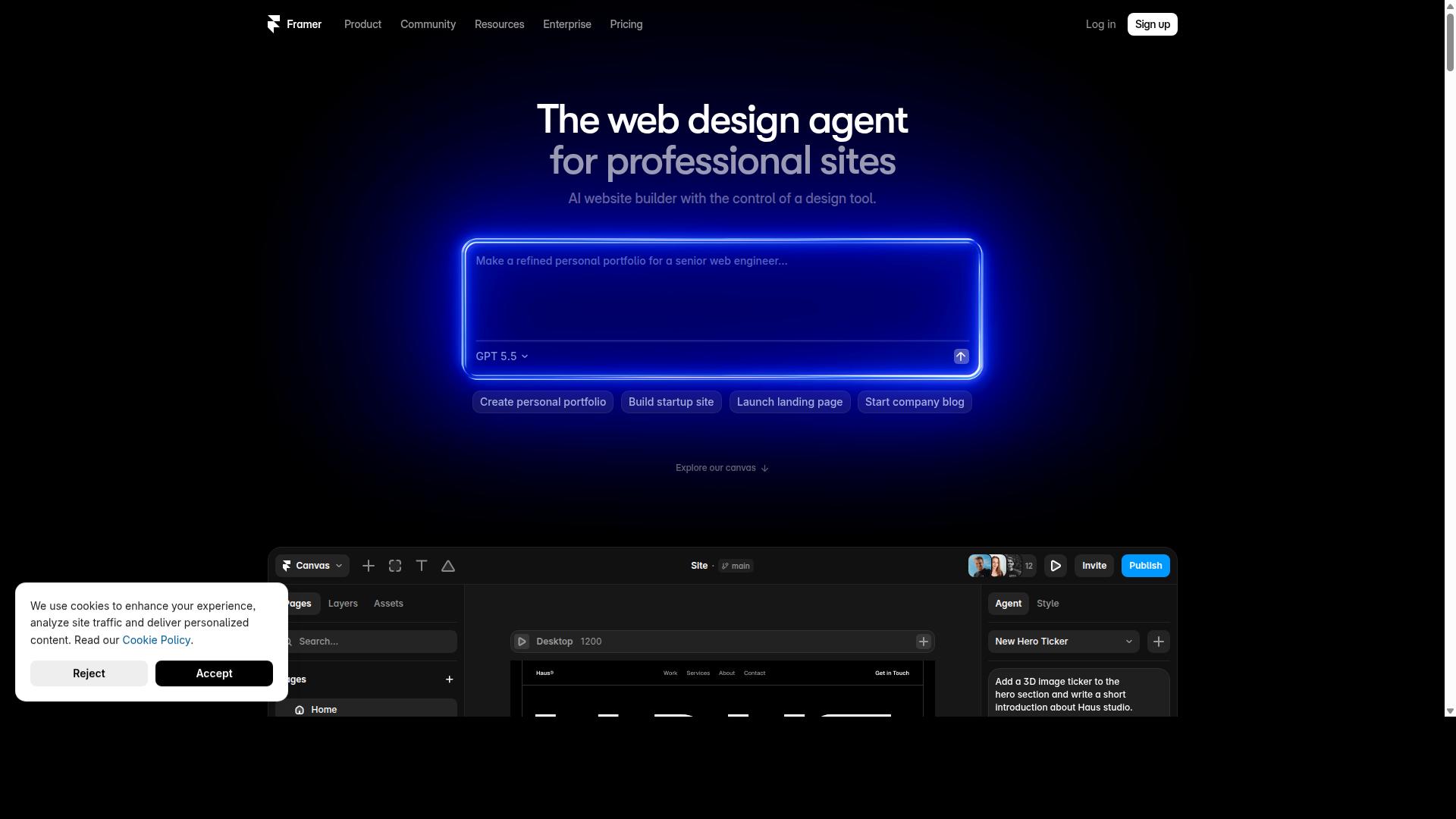This screenshot has width=1456, height=819.
Task: Select the Style tab
Action: pyautogui.click(x=1048, y=604)
